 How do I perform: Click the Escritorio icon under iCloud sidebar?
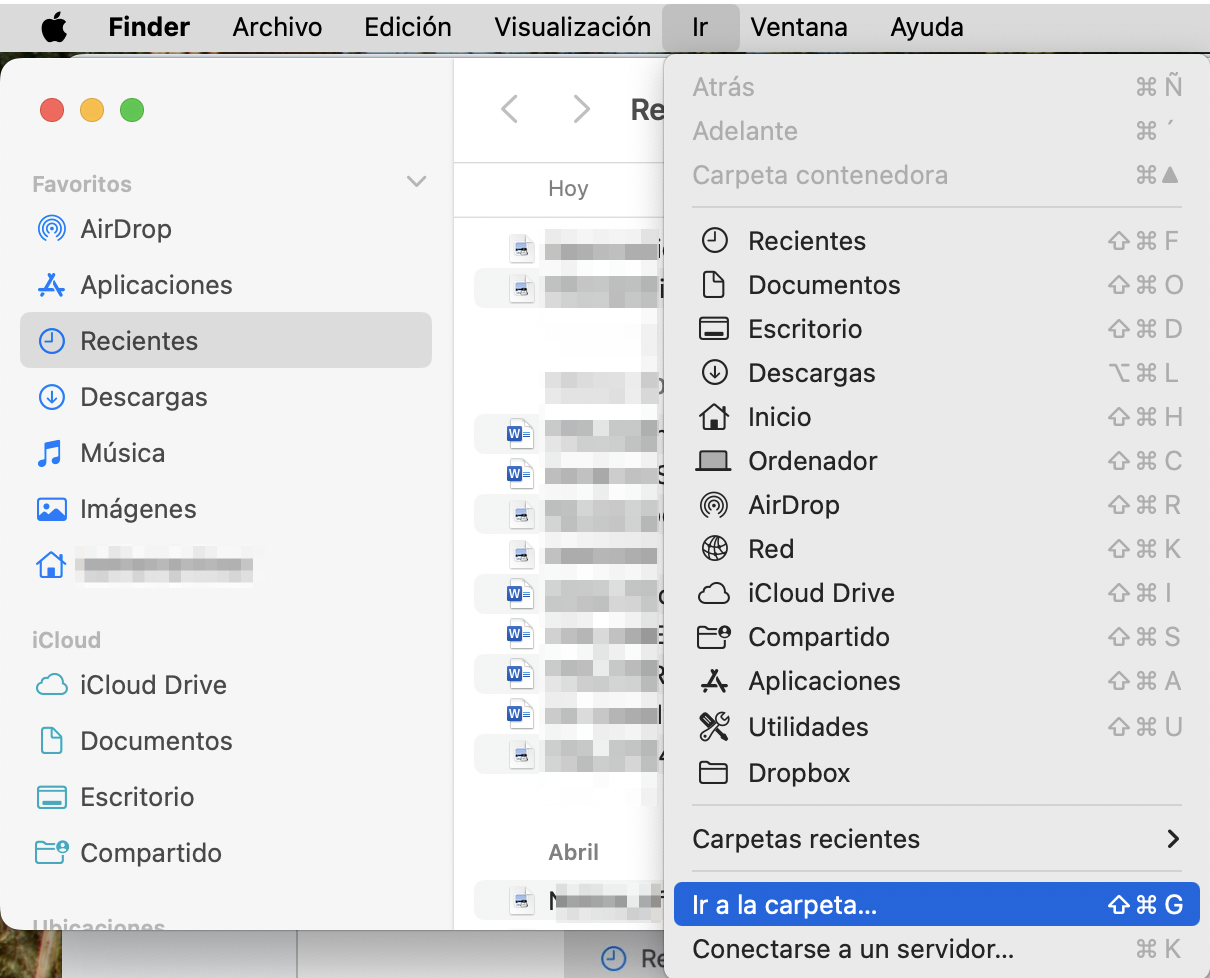pyautogui.click(x=51, y=797)
